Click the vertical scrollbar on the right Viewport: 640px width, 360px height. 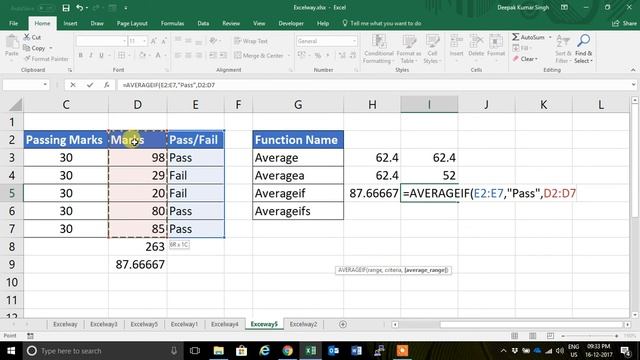click(x=635, y=207)
